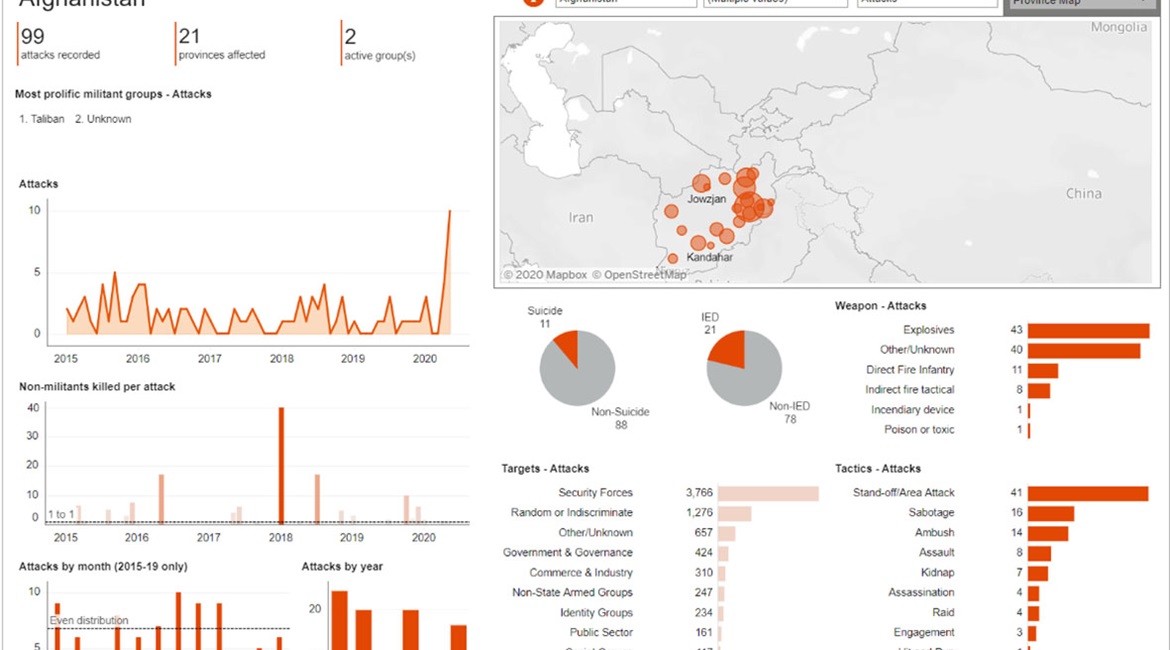Click the tallest 2018 bar in Non-militants killed chart

(281, 465)
